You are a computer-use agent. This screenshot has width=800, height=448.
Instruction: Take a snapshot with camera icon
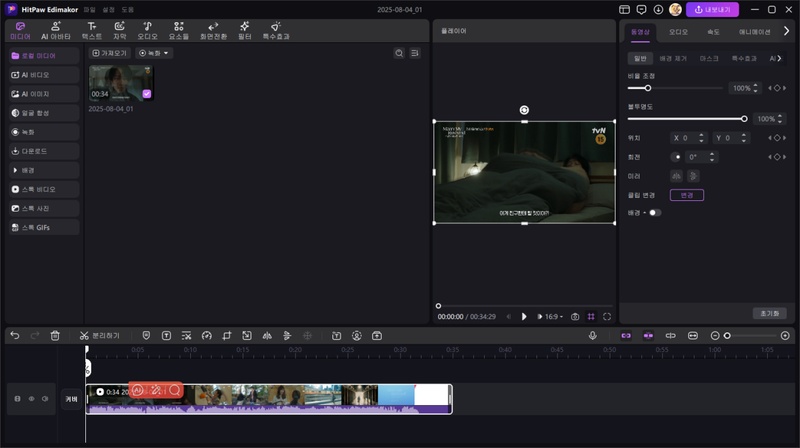click(x=575, y=317)
